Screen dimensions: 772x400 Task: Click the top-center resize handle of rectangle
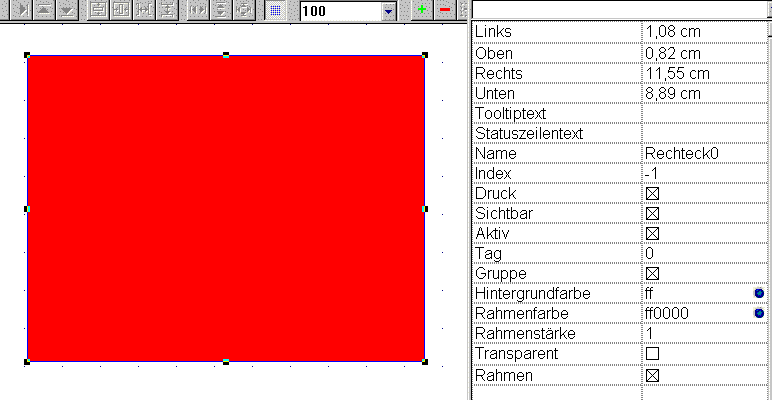(226, 55)
